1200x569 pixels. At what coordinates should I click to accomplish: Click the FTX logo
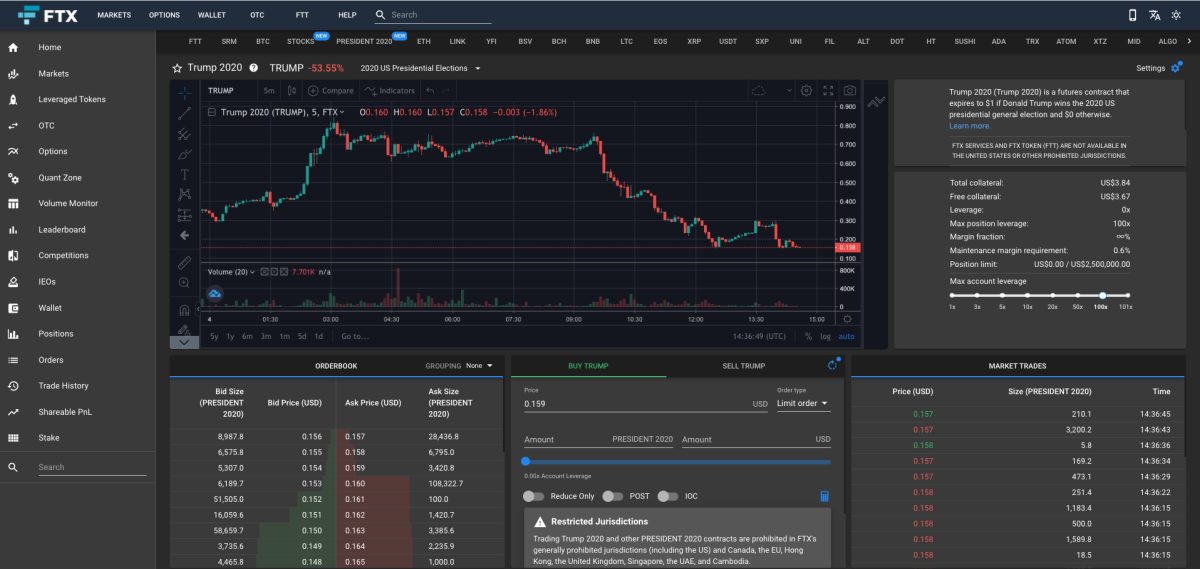coord(48,15)
